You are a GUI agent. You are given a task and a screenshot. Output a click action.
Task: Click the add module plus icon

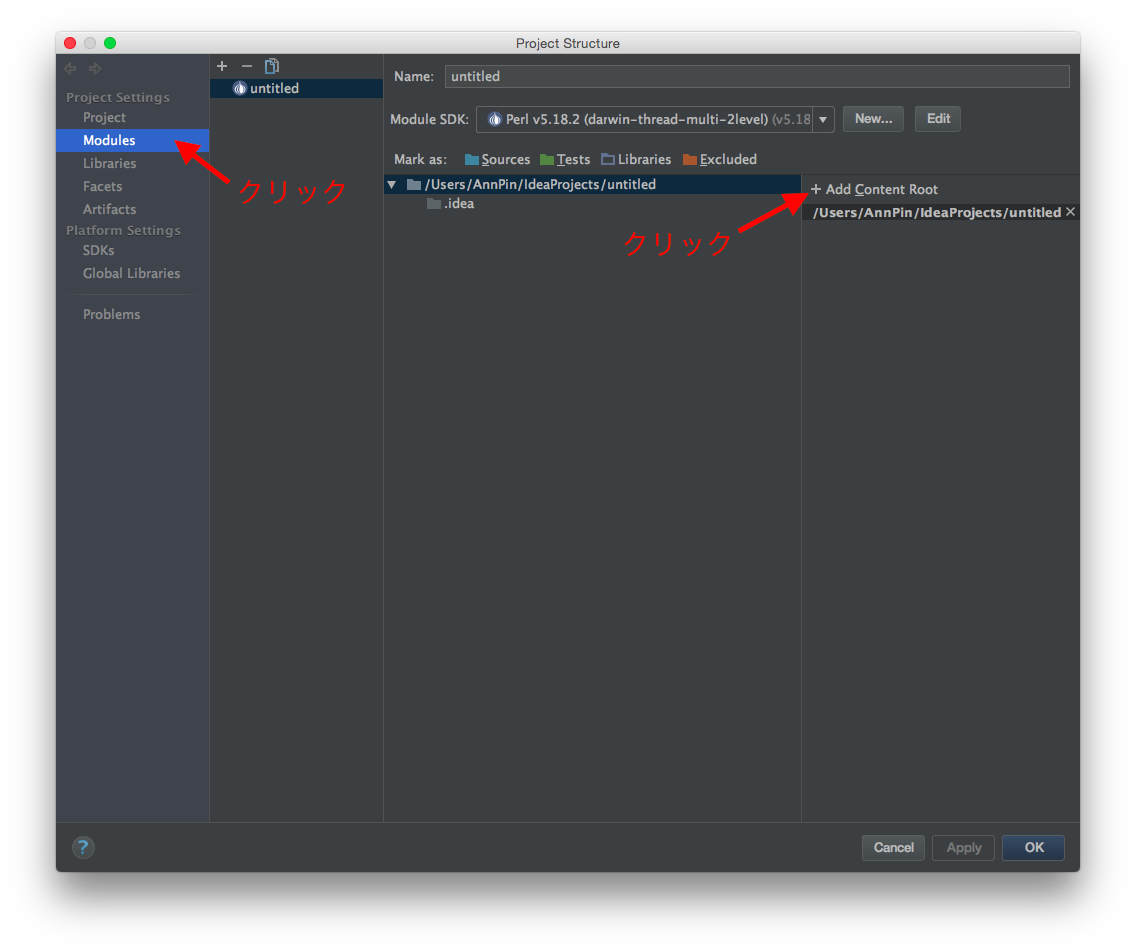coord(222,66)
